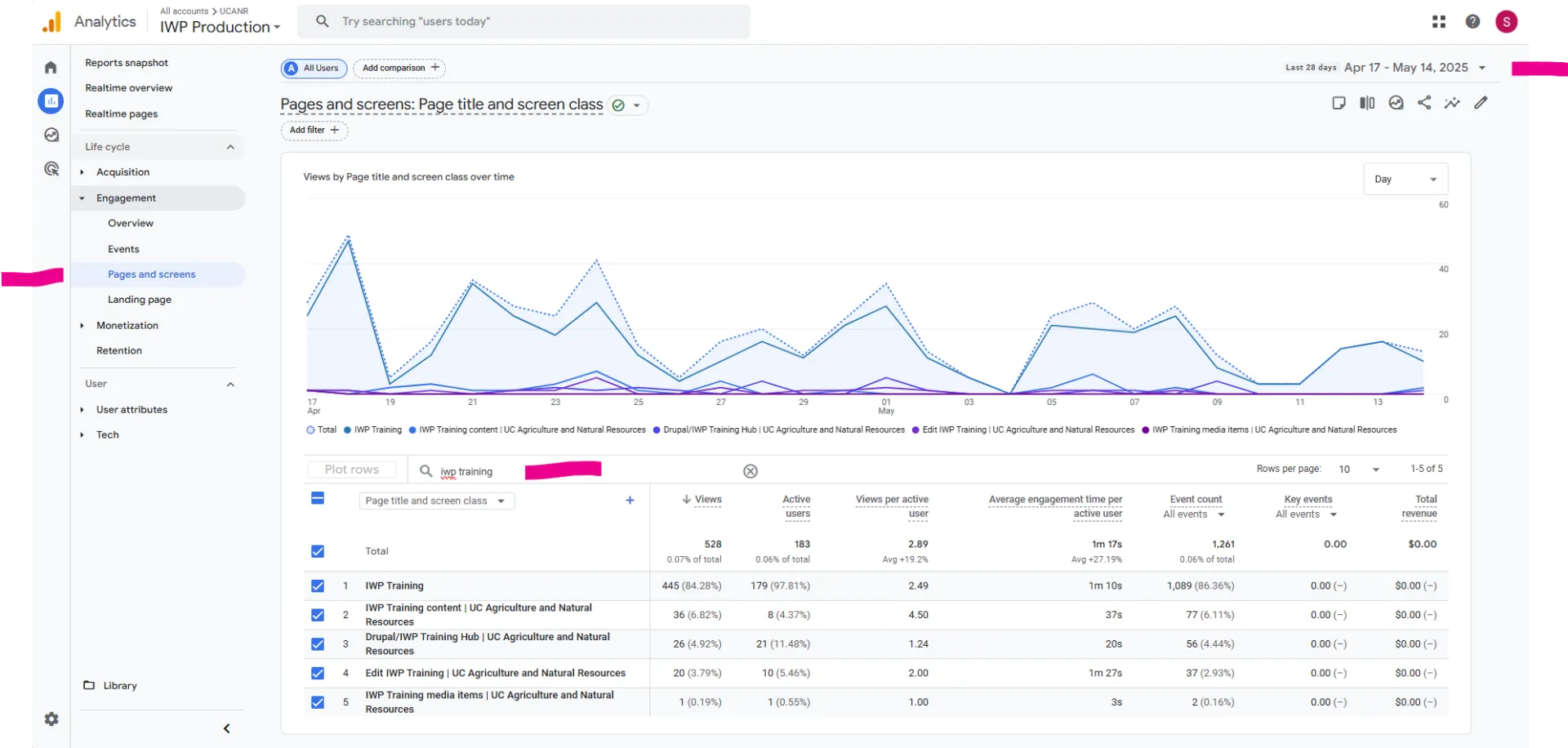The height and width of the screenshot is (748, 1568).
Task: Open the Explore section icon
Action: 51,135
